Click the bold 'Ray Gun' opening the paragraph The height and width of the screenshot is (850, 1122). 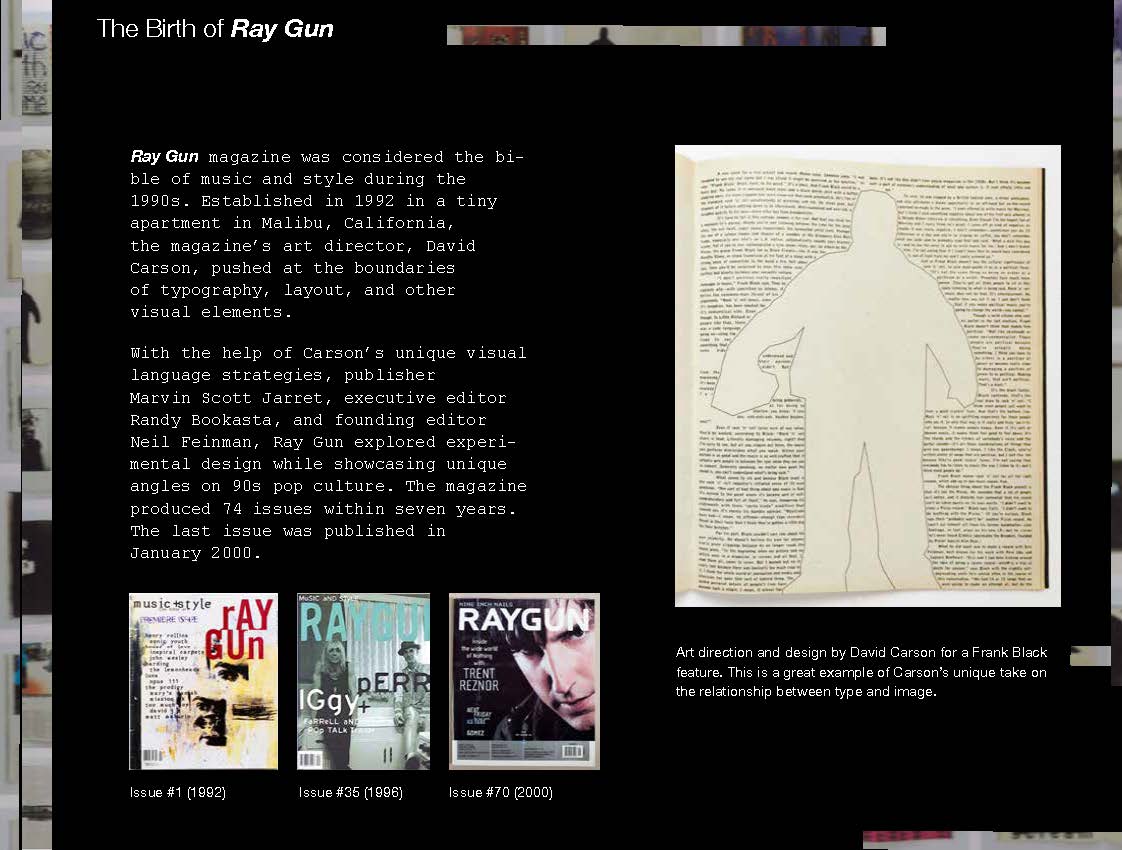coord(165,156)
